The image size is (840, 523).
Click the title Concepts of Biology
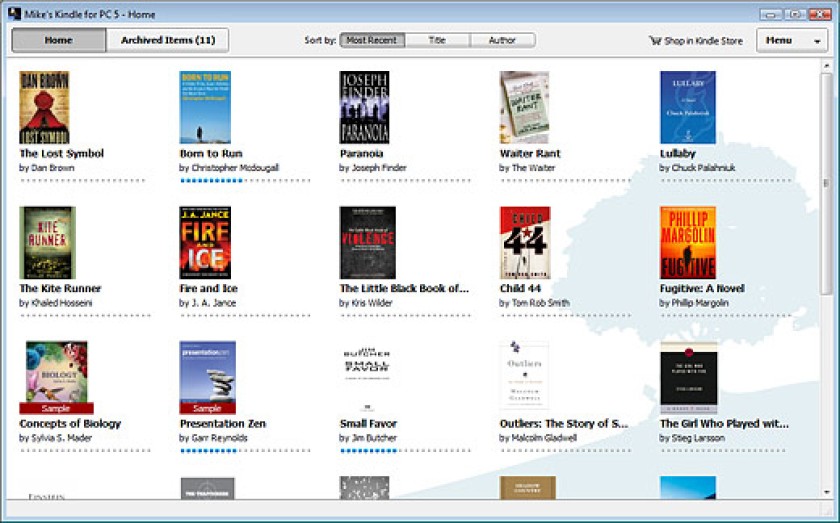click(x=70, y=423)
